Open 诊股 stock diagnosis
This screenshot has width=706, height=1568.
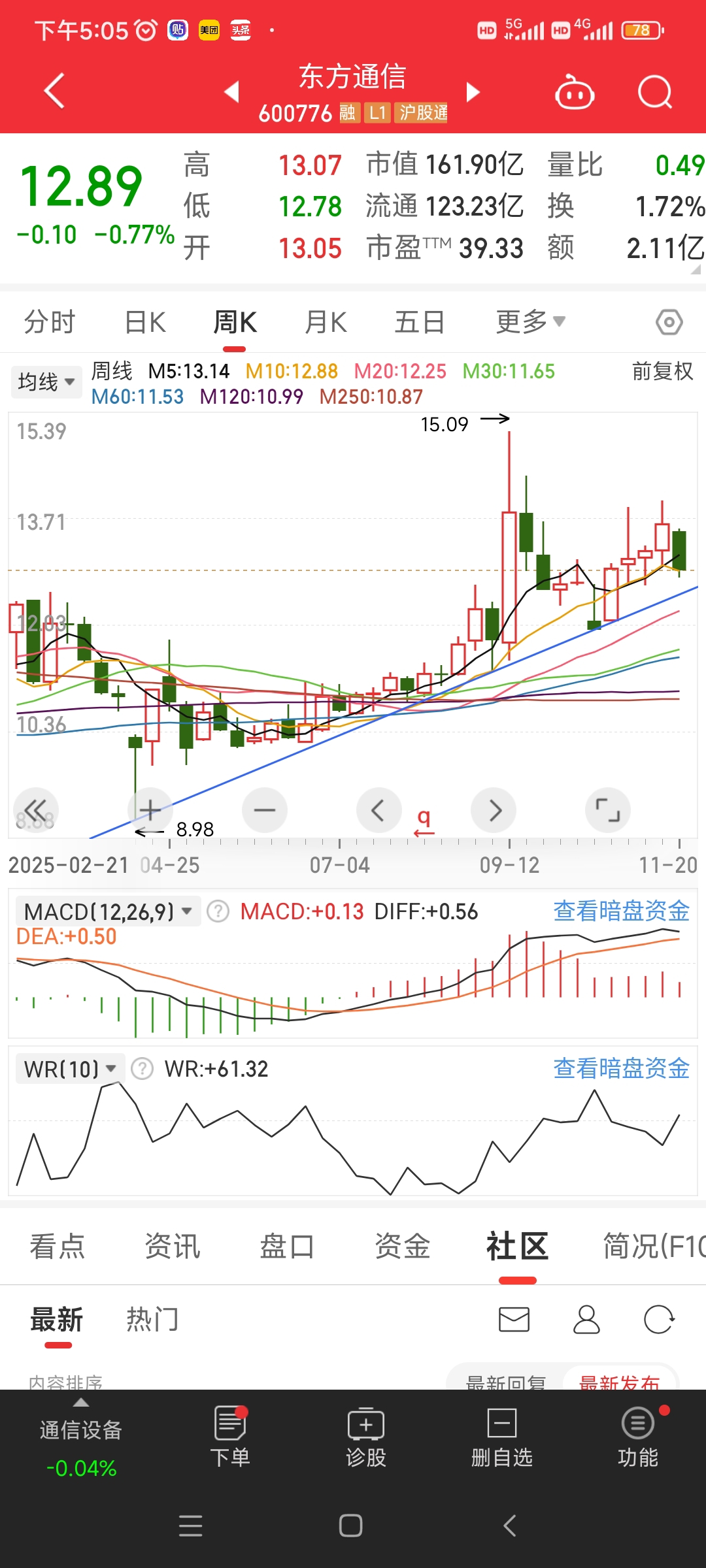tap(366, 1436)
